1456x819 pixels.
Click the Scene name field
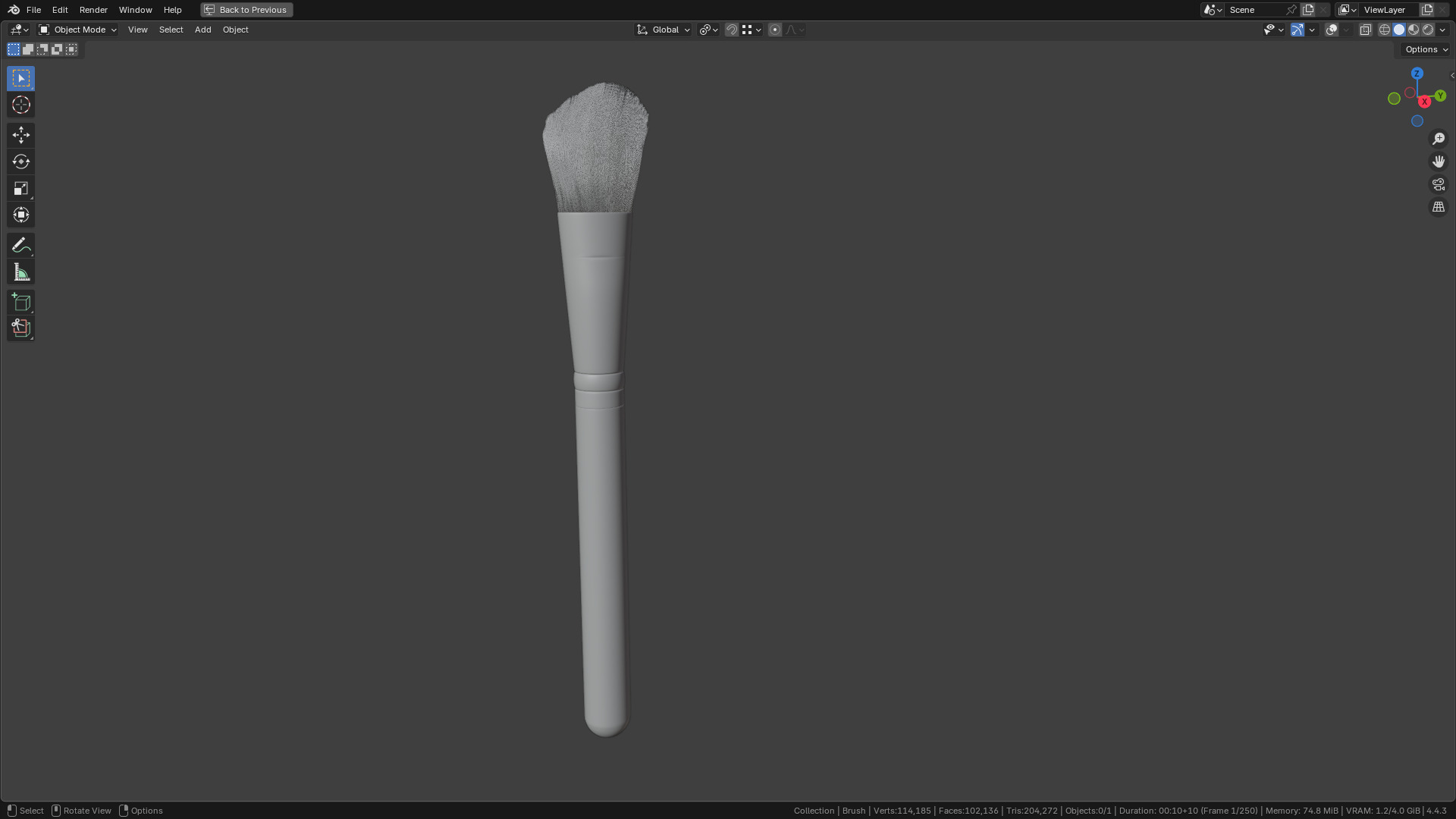point(1255,10)
